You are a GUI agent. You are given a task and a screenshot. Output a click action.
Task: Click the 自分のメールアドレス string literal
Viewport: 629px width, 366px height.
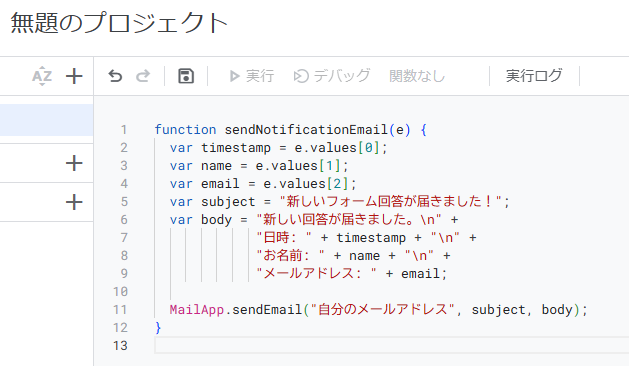click(382, 309)
